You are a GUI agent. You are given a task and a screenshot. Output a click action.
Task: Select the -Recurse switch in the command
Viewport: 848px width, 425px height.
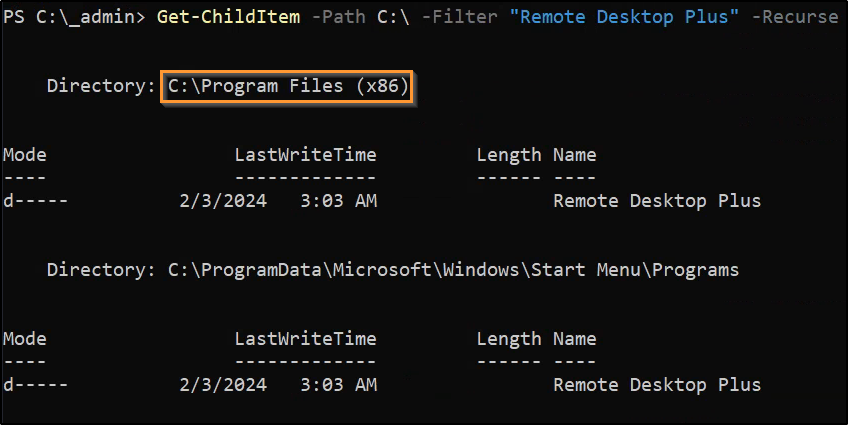tap(794, 18)
